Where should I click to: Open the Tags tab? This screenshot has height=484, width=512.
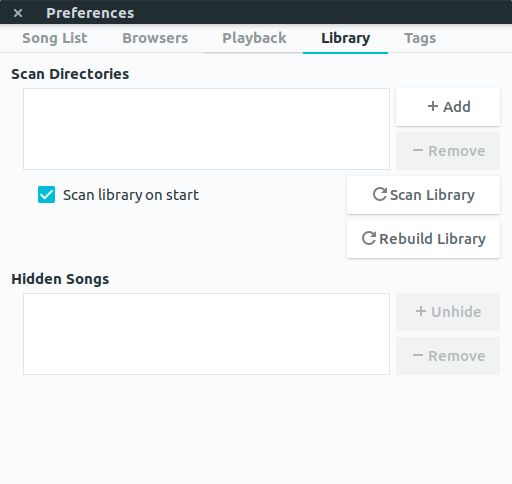420,38
